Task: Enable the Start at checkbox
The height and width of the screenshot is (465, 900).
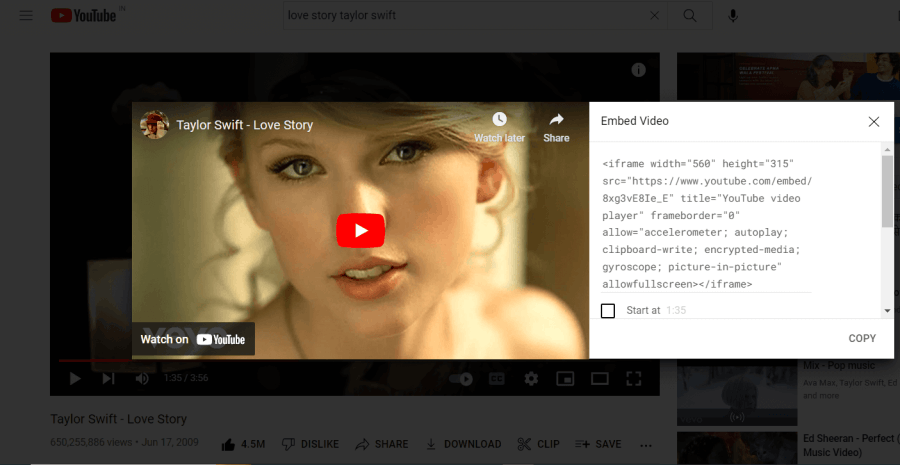Action: coord(608,311)
